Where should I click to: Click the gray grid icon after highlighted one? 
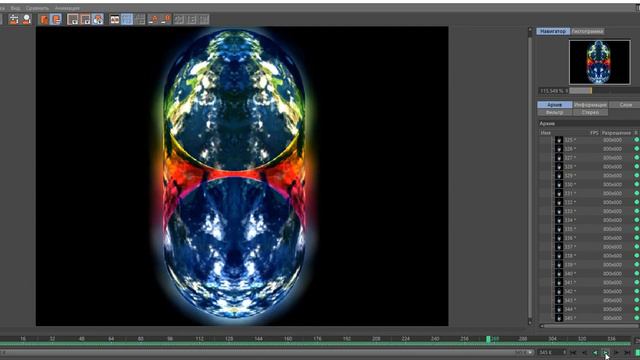pos(140,19)
